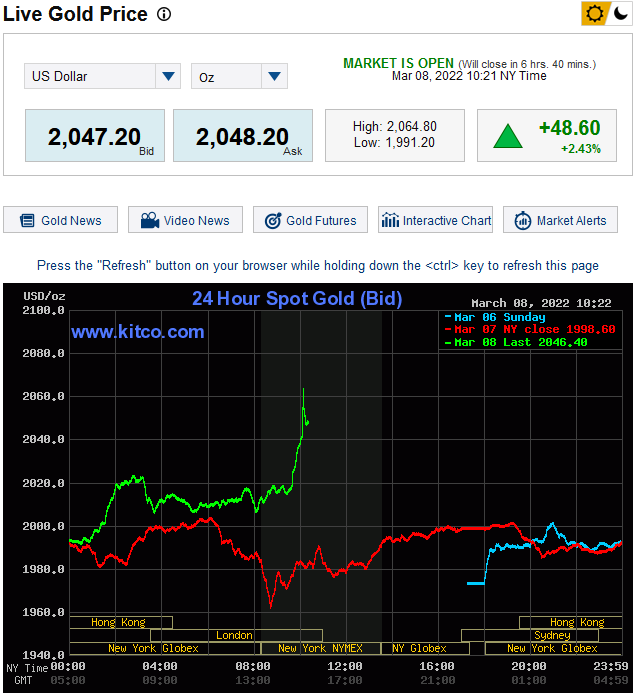Click the Mar 06 Sunday legend entry

tap(495, 317)
